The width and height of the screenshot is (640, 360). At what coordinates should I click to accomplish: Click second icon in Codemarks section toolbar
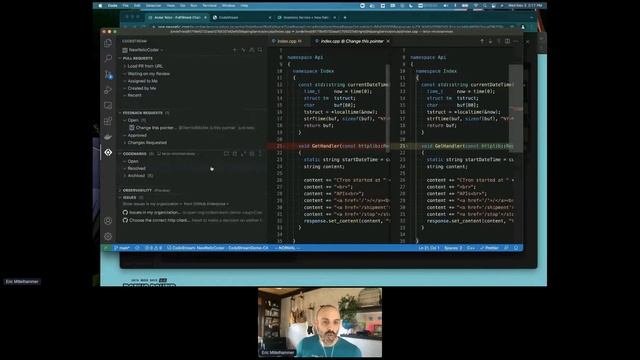235,154
